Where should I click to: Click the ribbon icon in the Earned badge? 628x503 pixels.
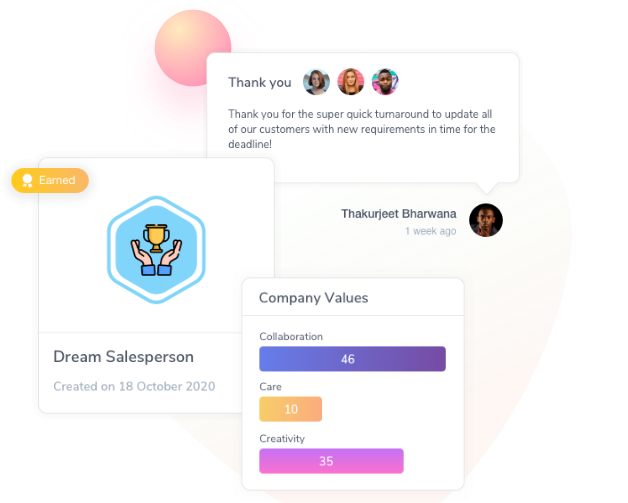(27, 181)
